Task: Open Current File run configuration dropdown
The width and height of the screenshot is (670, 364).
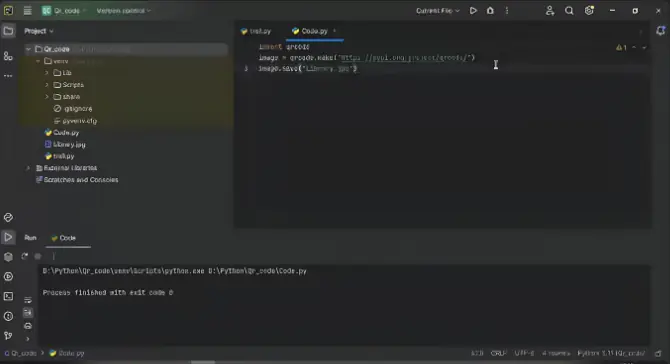Action: [438, 11]
